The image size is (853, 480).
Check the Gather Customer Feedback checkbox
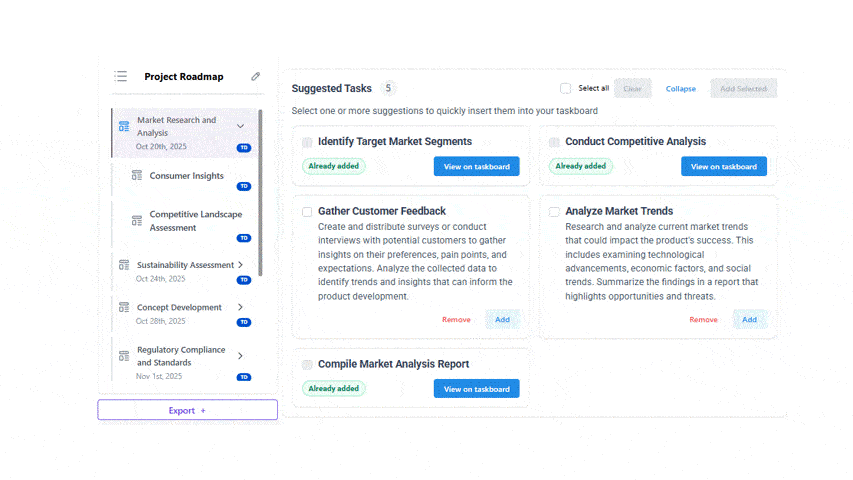click(x=307, y=211)
